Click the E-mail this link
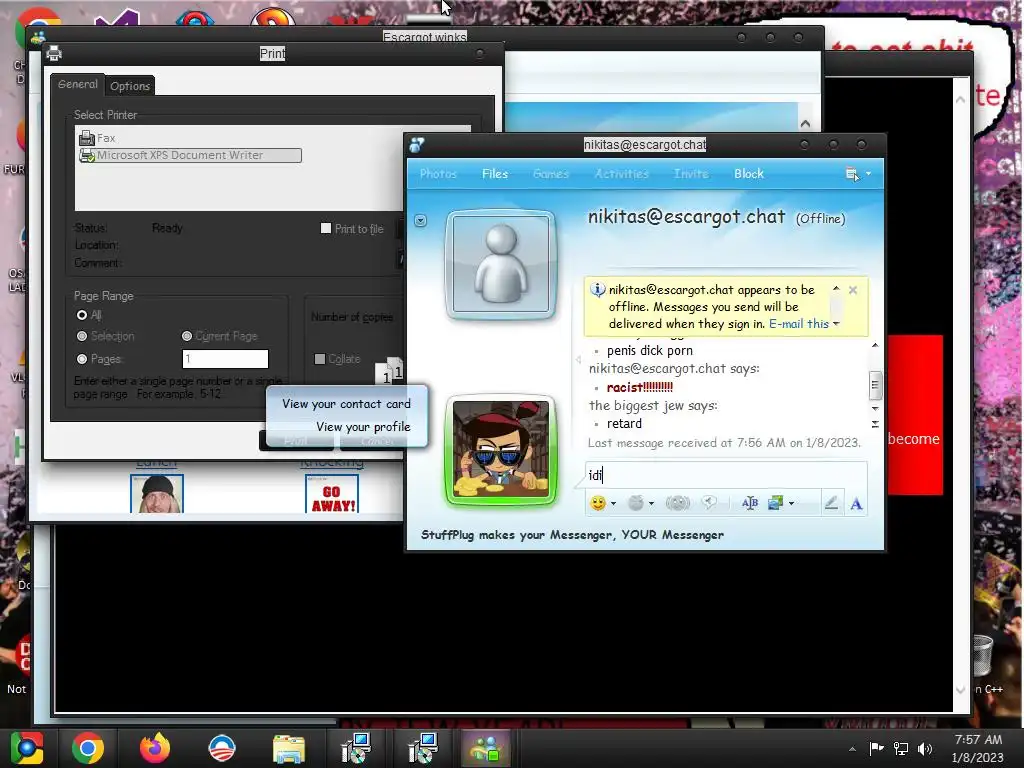 click(799, 324)
